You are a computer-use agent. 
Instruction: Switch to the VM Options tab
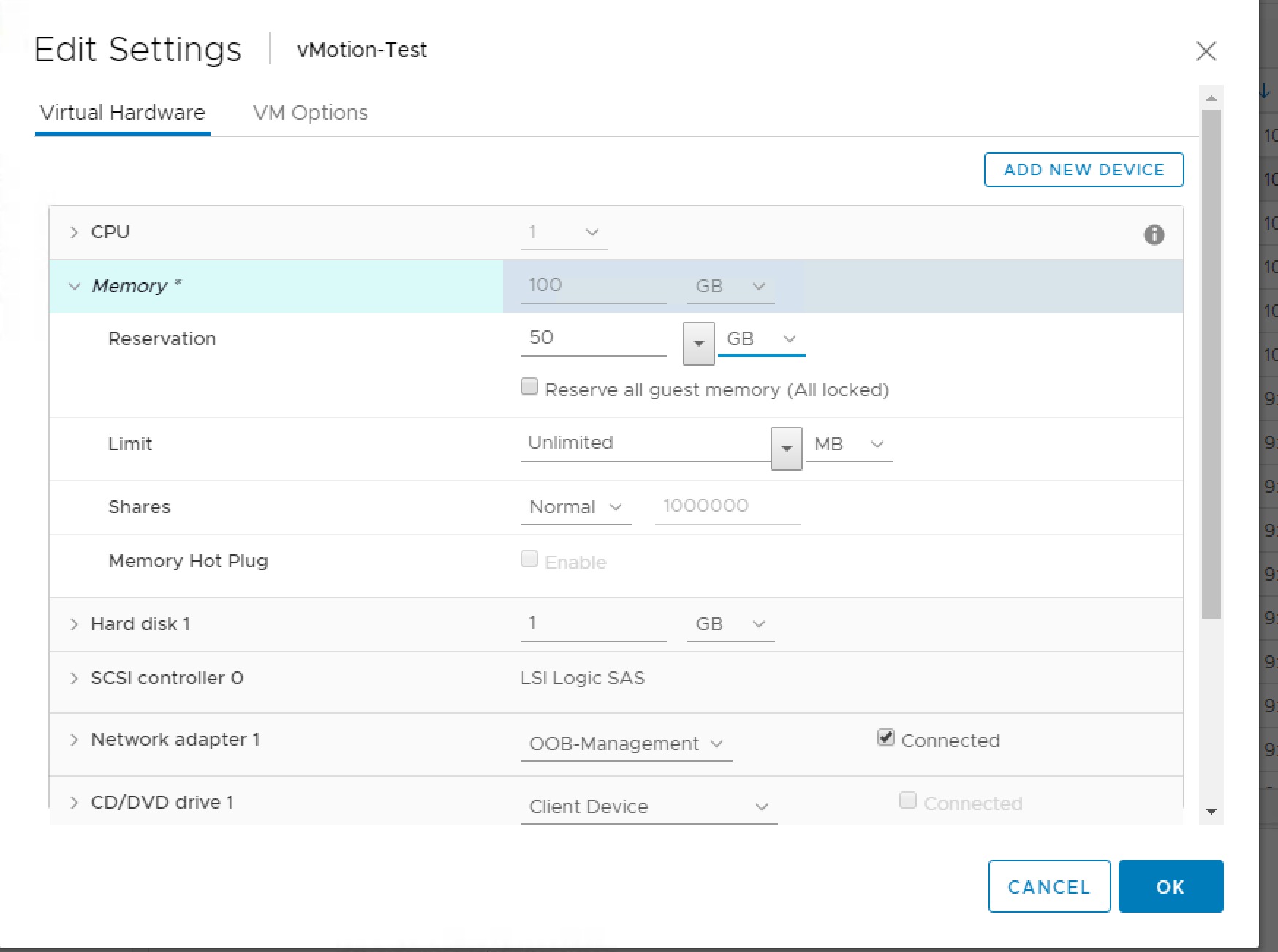(x=310, y=113)
